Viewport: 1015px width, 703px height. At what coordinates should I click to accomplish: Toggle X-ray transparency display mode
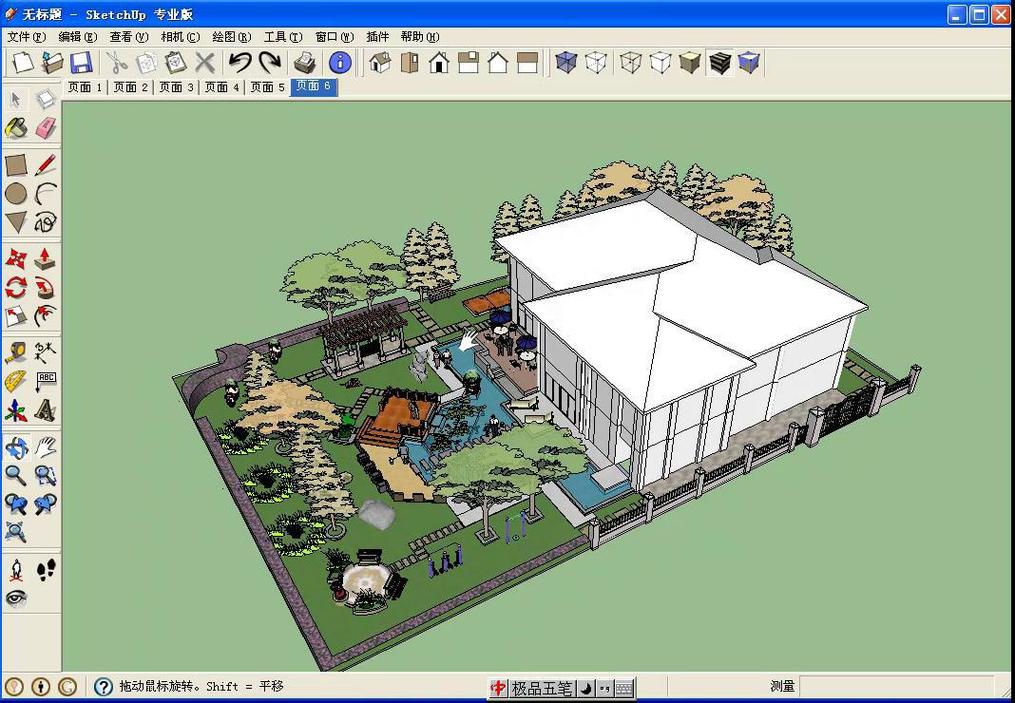tap(566, 63)
